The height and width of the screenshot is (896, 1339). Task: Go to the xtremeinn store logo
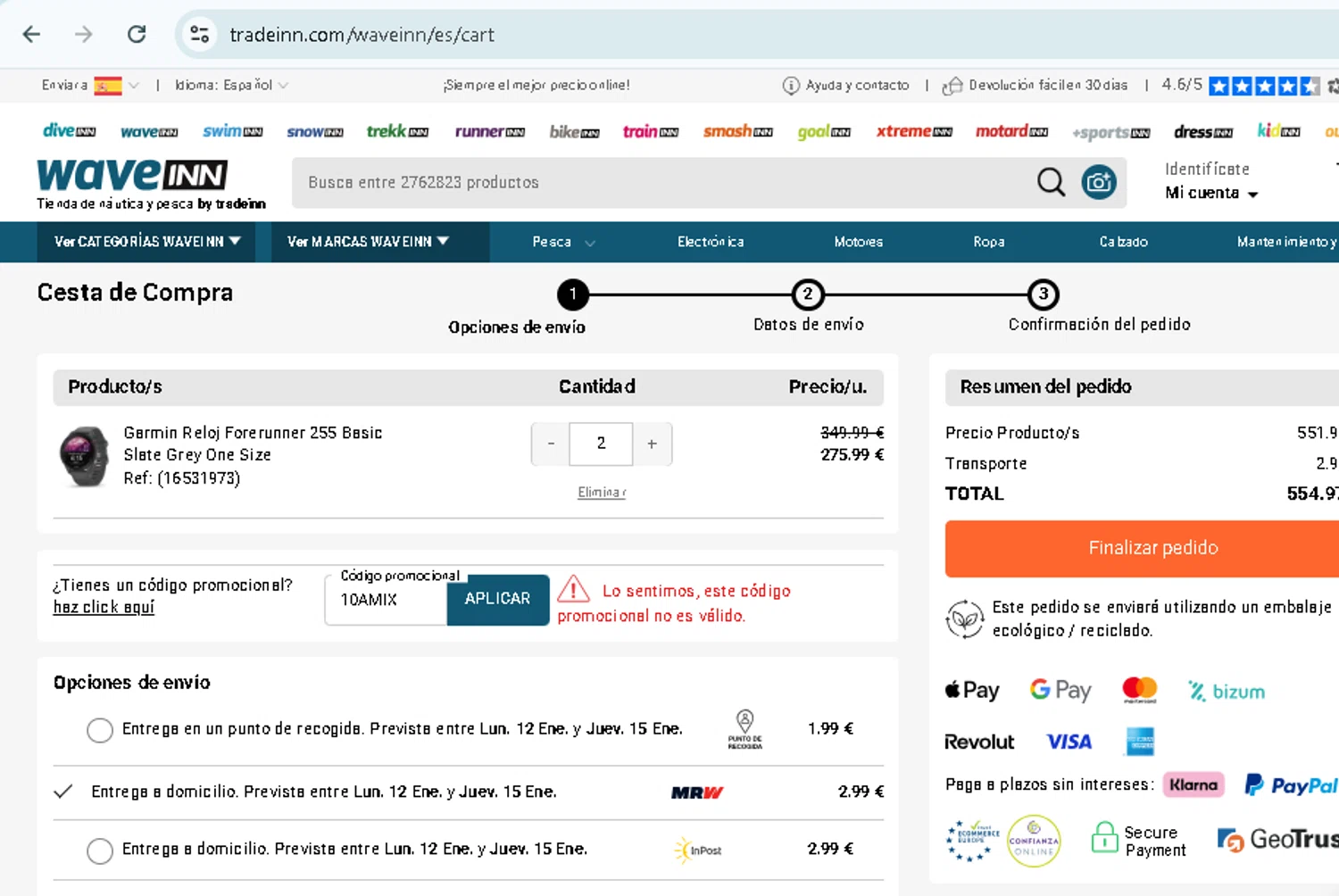[x=914, y=131]
